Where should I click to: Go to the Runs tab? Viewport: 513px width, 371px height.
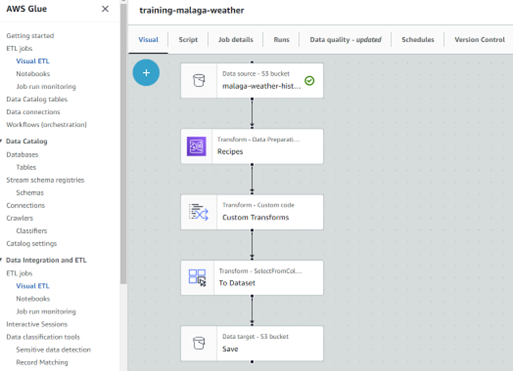point(281,40)
